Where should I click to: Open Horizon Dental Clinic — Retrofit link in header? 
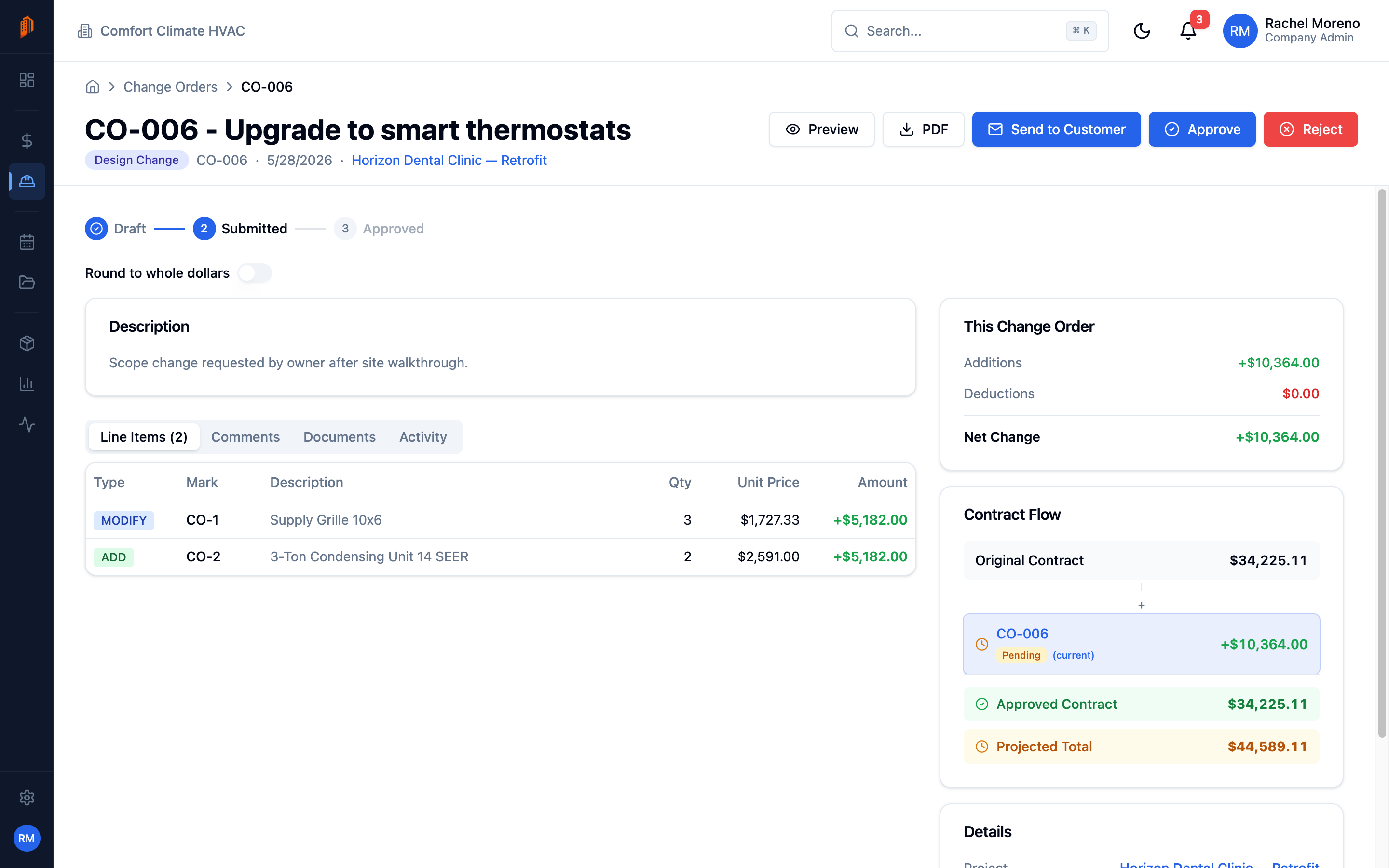[449, 160]
